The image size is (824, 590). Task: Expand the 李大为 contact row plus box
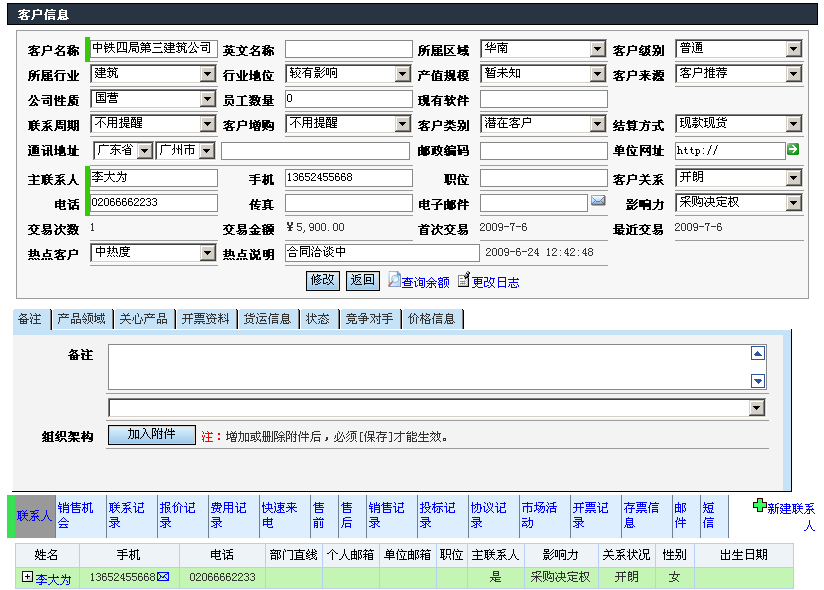27,577
